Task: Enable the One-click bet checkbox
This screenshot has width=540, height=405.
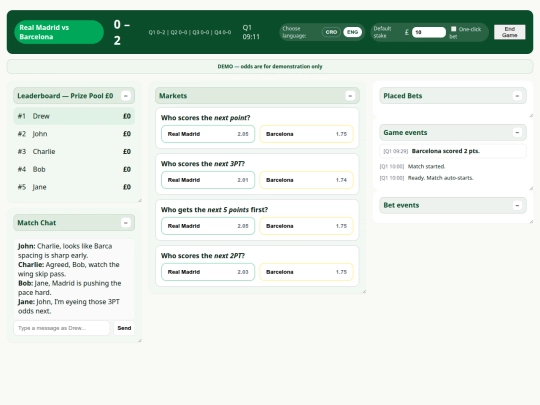Action: pos(454,29)
